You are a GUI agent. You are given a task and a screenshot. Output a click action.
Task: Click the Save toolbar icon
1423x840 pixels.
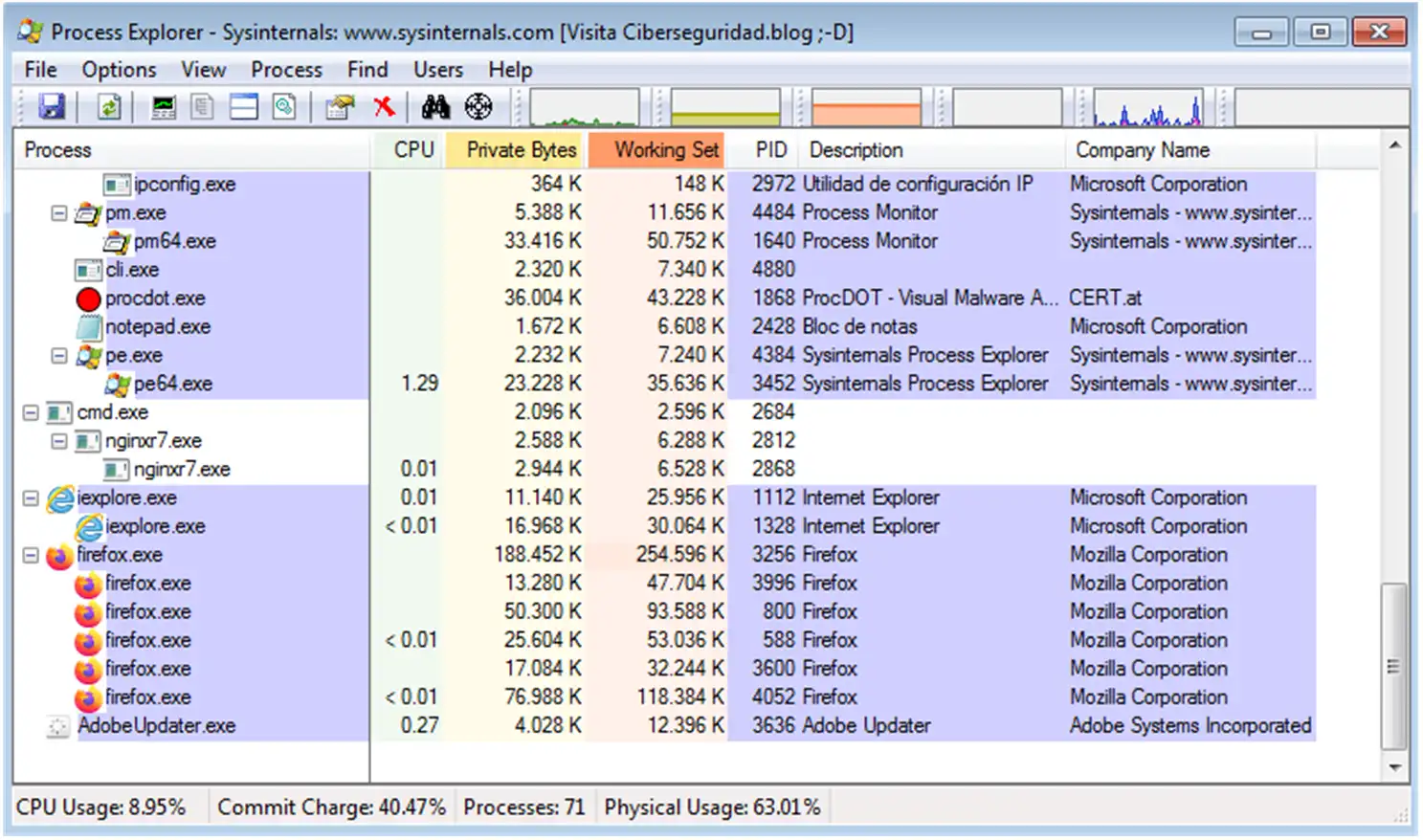tap(52, 106)
